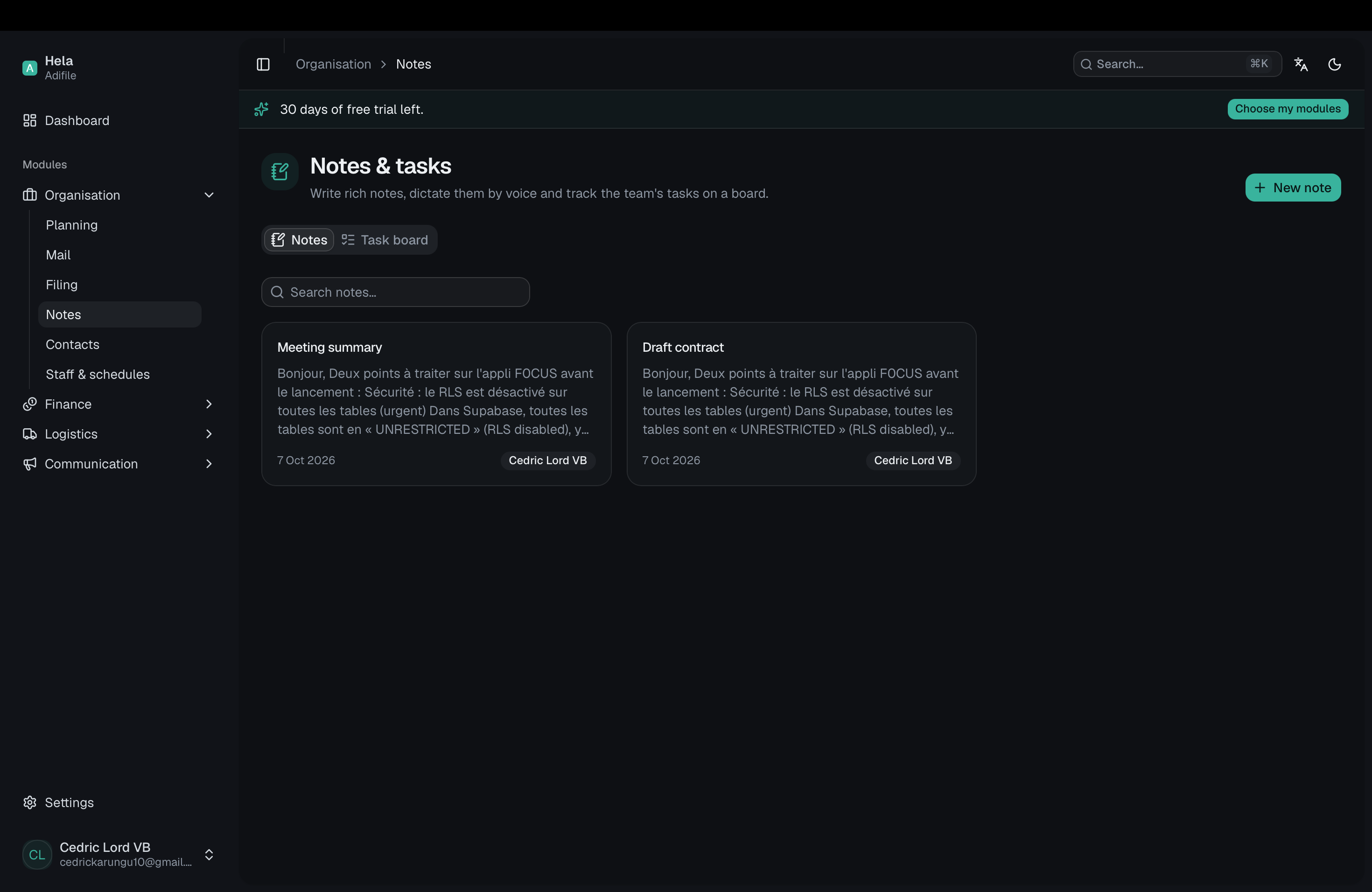Open the language translation icon
The width and height of the screenshot is (1372, 892).
(x=1301, y=64)
